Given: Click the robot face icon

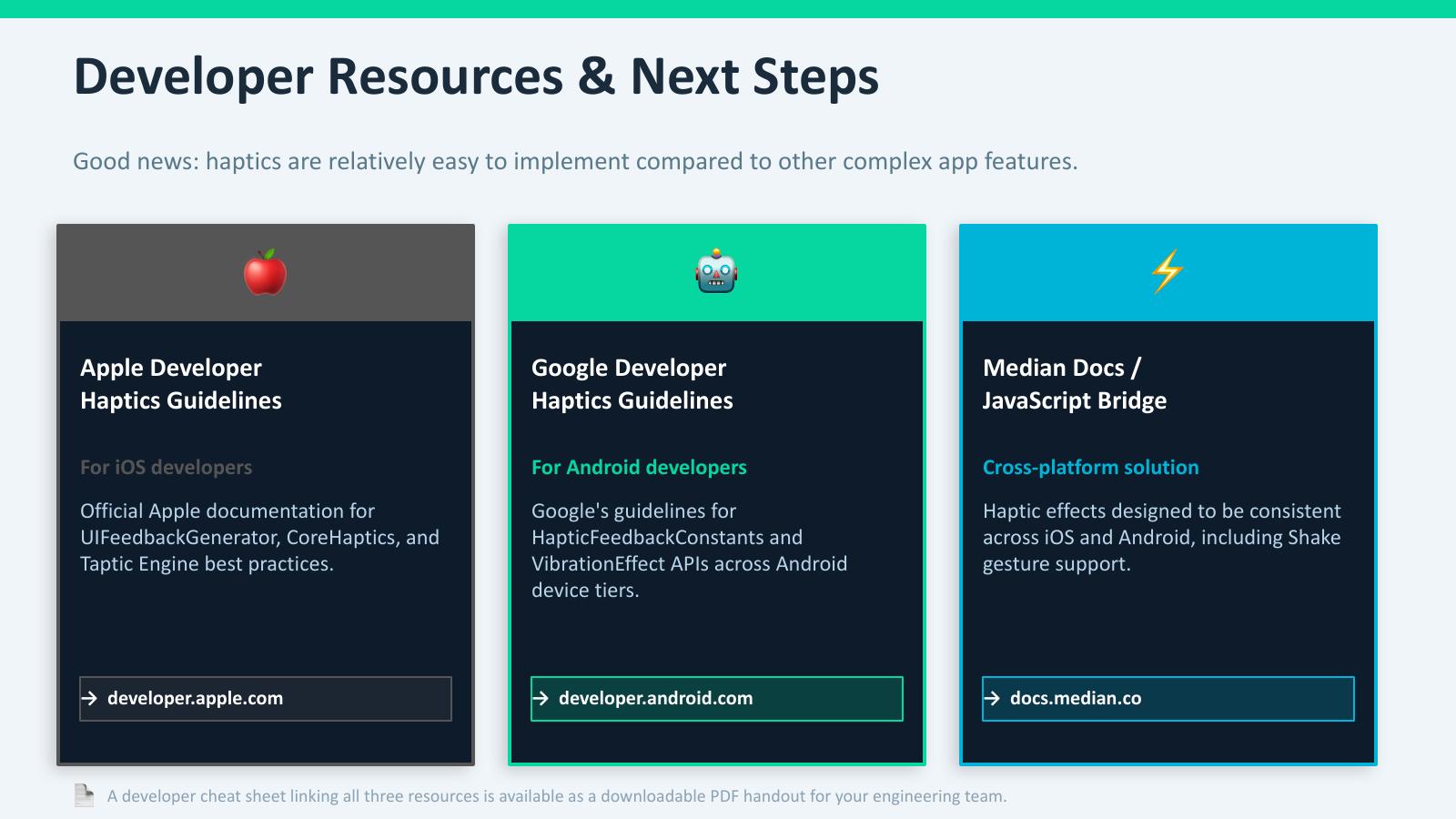Looking at the screenshot, I should click(716, 271).
